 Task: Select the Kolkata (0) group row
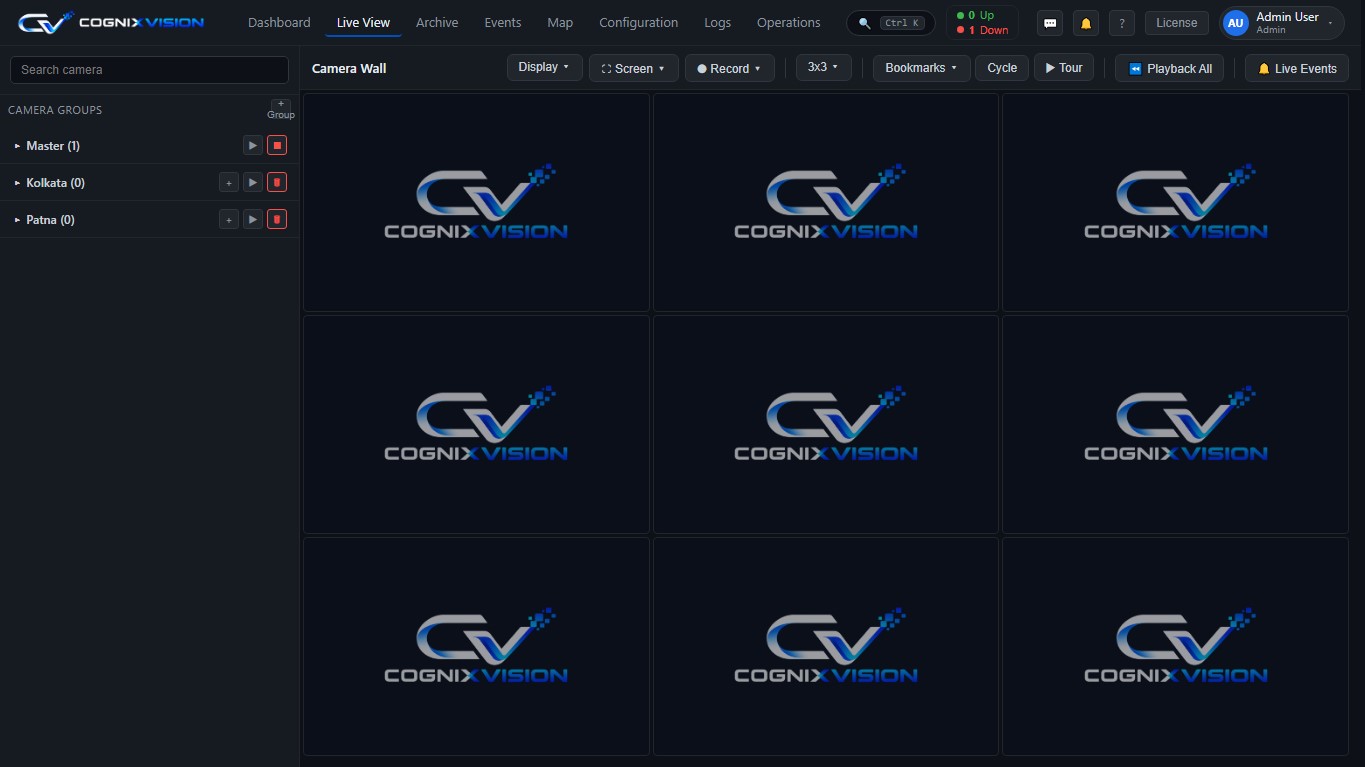pyautogui.click(x=149, y=183)
